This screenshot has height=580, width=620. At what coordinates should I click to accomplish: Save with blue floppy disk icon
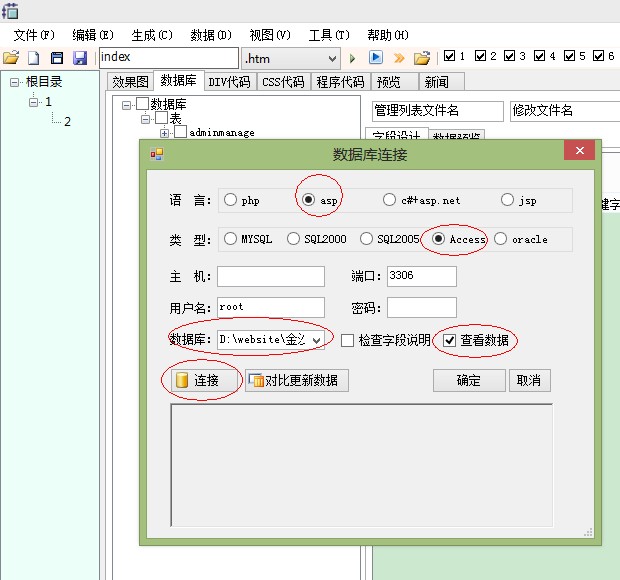coord(80,58)
